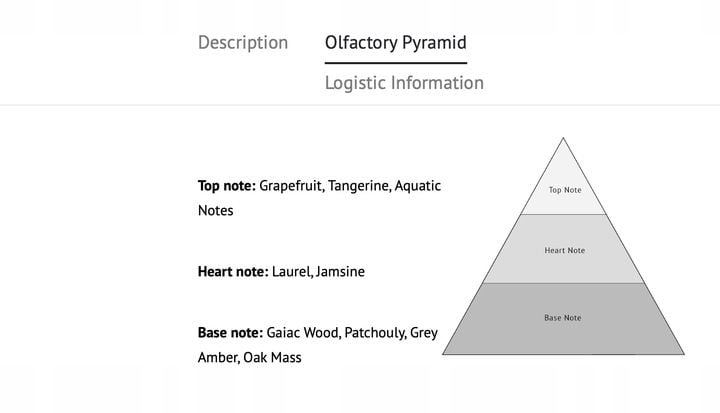Screen dimensions: 720x413
Task: Click 'Notes' on the top note's second line
Action: (x=216, y=211)
